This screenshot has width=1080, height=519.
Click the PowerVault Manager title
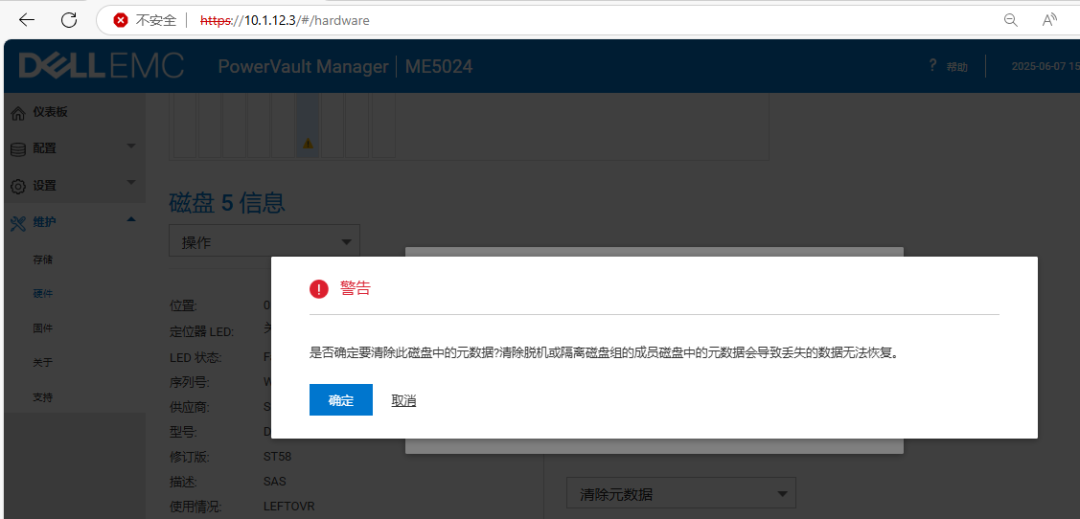tap(303, 67)
